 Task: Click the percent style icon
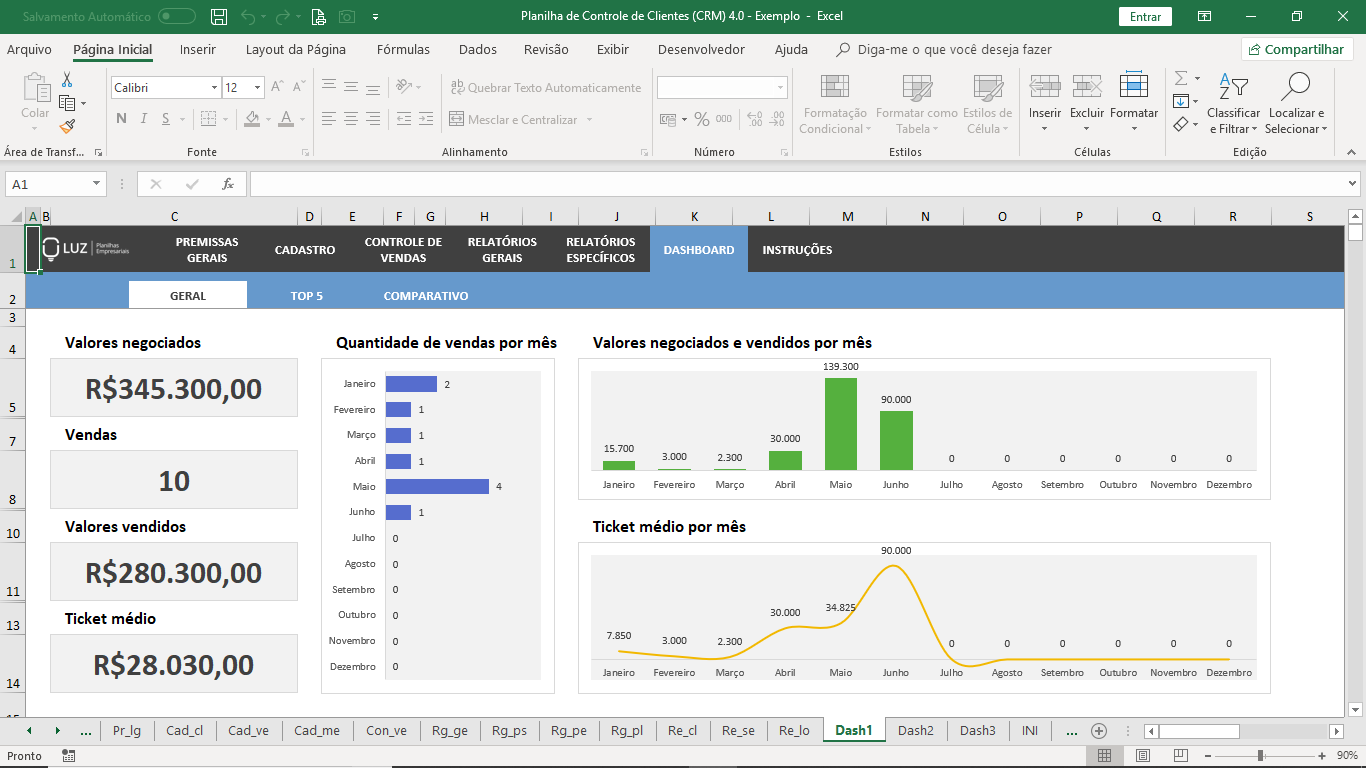(702, 119)
